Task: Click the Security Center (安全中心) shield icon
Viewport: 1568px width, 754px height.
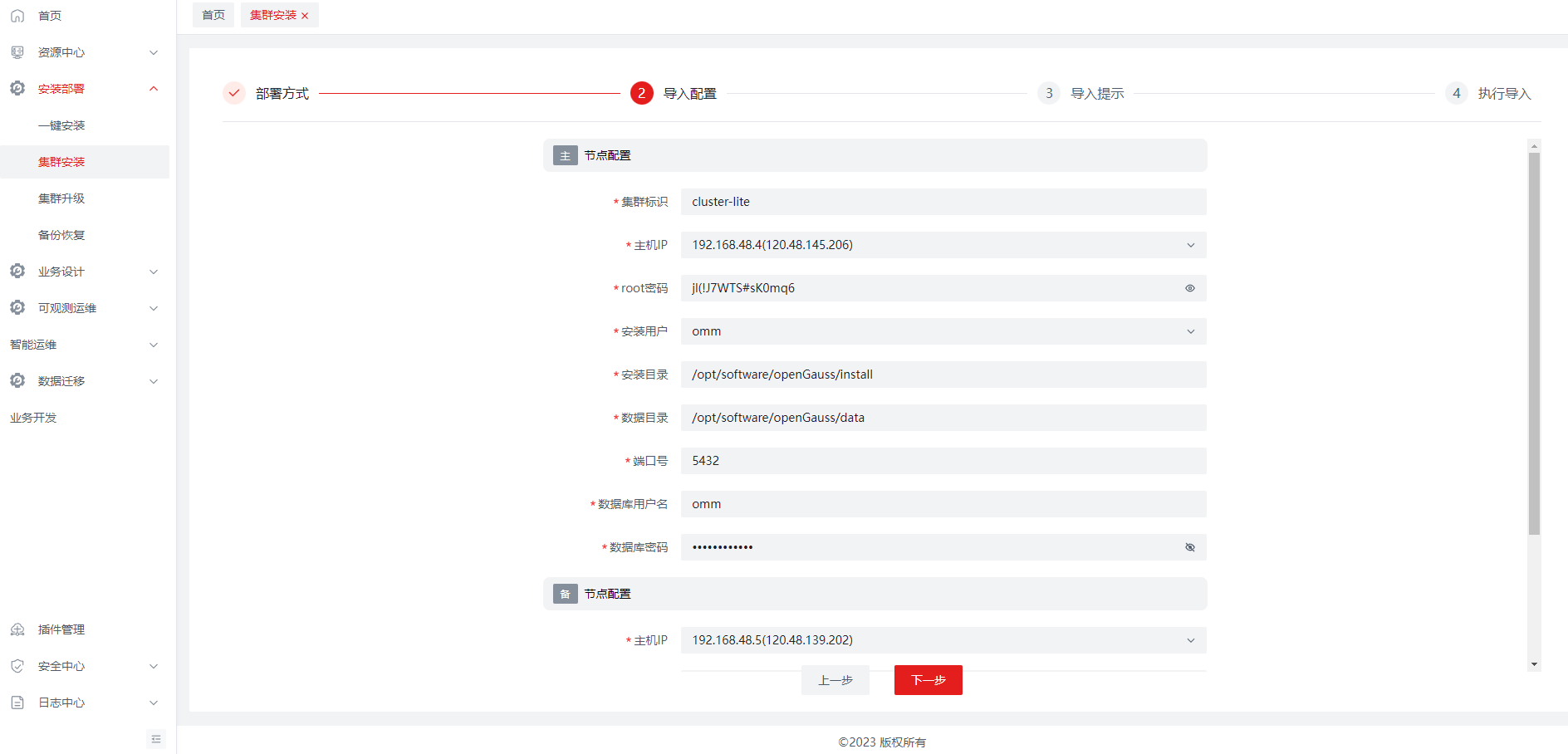Action: pyautogui.click(x=17, y=666)
